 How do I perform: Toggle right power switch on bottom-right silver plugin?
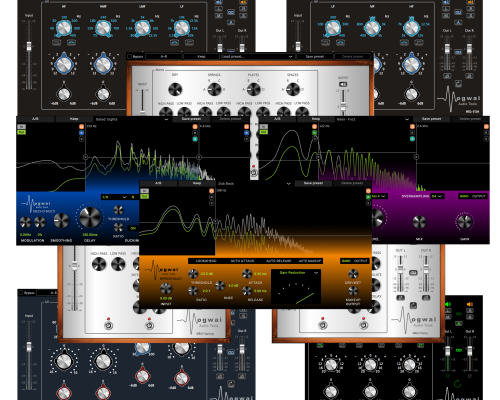tap(364, 325)
